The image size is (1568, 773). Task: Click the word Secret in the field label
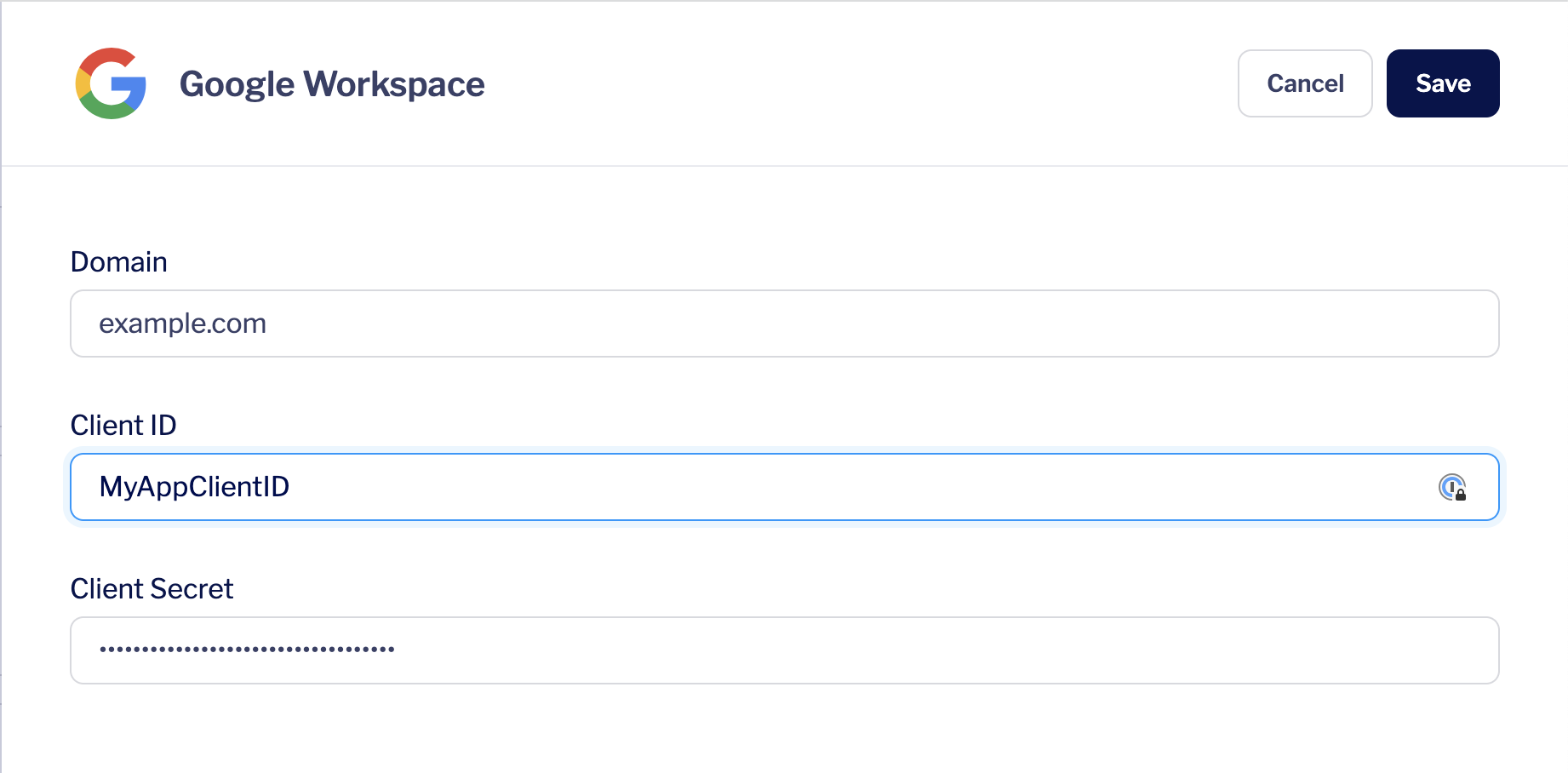192,589
